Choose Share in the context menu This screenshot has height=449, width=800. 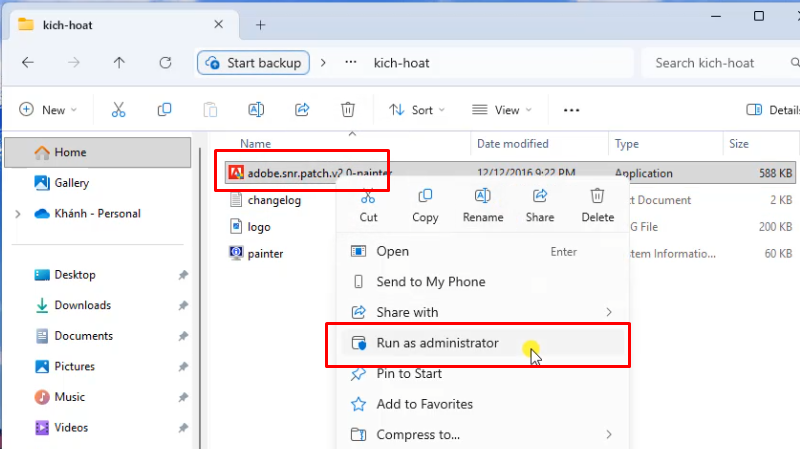[540, 206]
